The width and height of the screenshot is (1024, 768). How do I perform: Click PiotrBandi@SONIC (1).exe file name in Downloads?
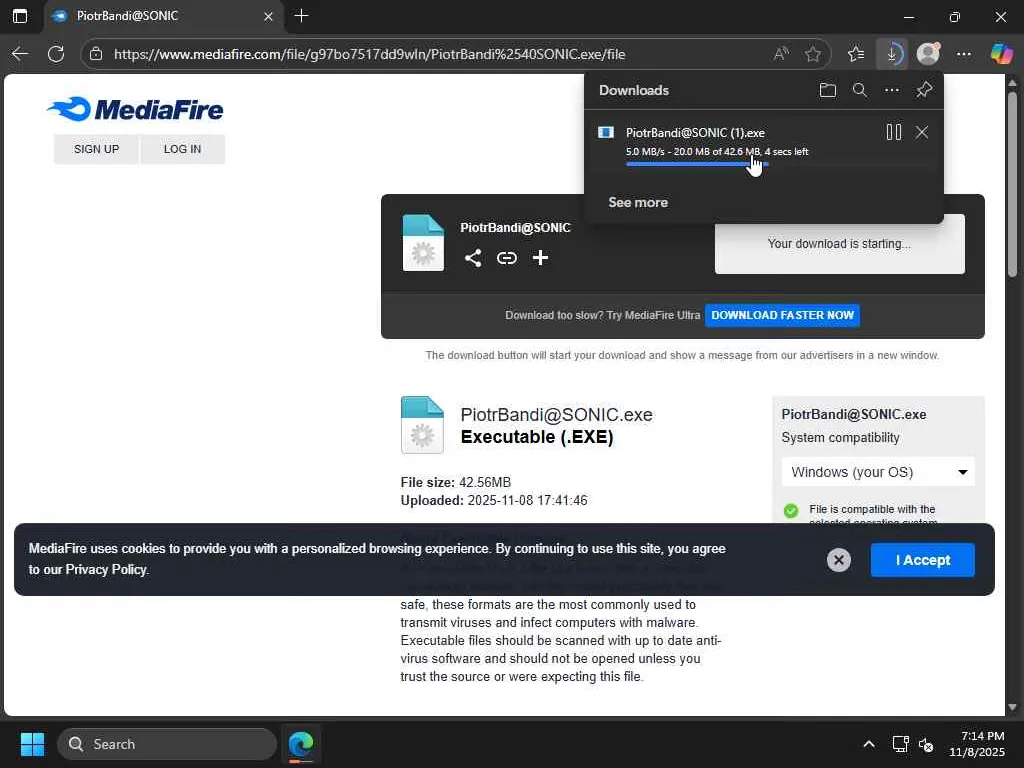pos(695,133)
